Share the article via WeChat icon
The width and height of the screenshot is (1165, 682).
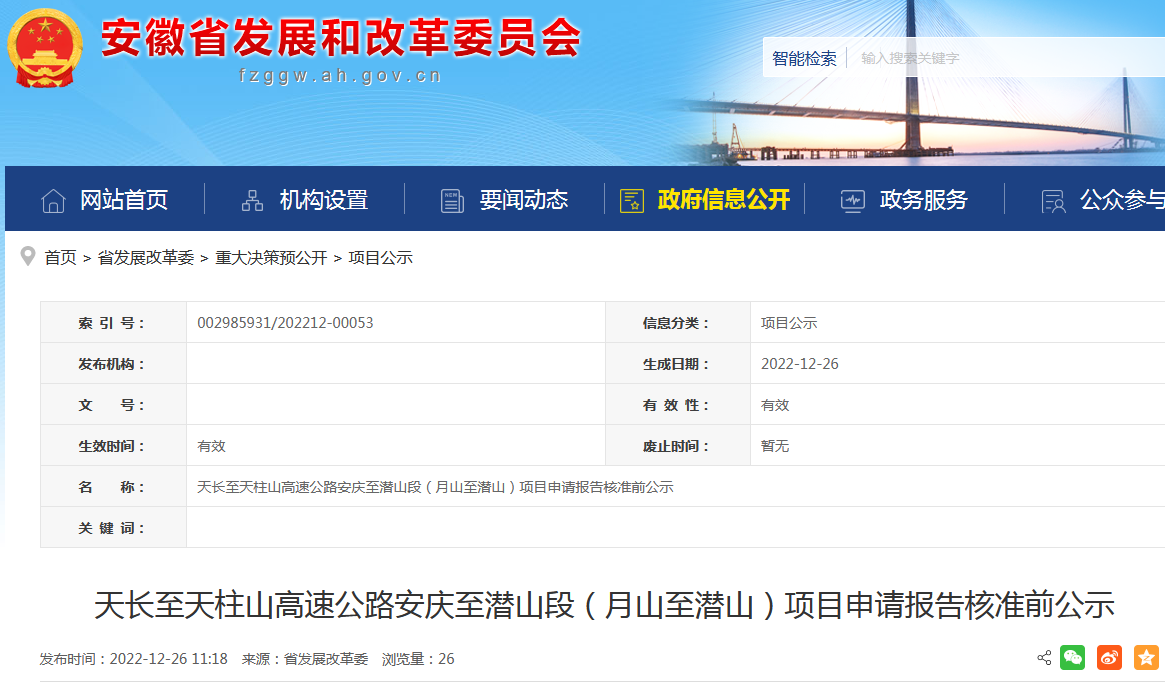[x=1073, y=657]
